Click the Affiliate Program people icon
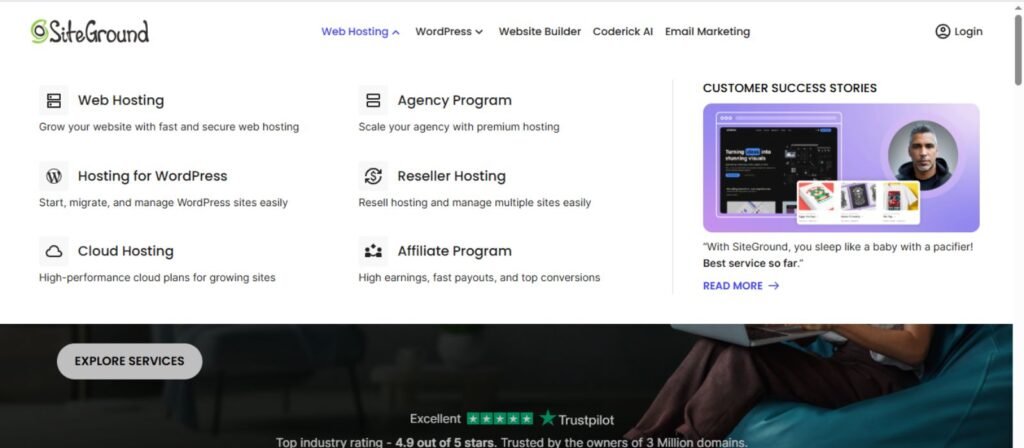Screen dimensions: 1024x448 (x=373, y=251)
